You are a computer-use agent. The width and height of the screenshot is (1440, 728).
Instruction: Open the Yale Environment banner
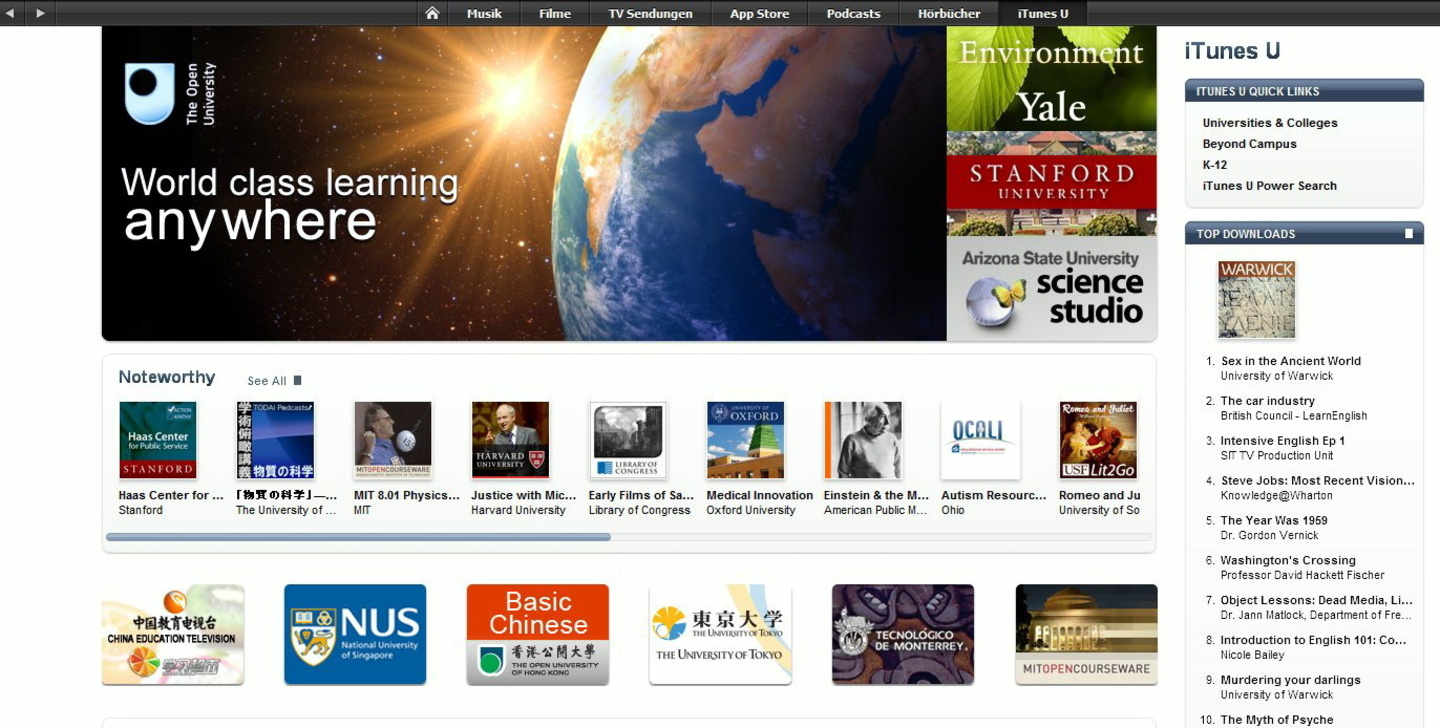(x=1051, y=79)
